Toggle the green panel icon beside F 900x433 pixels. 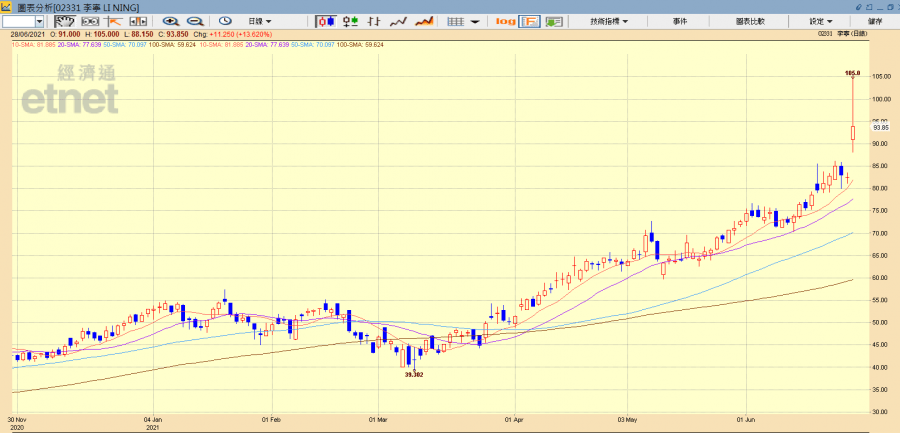point(553,21)
